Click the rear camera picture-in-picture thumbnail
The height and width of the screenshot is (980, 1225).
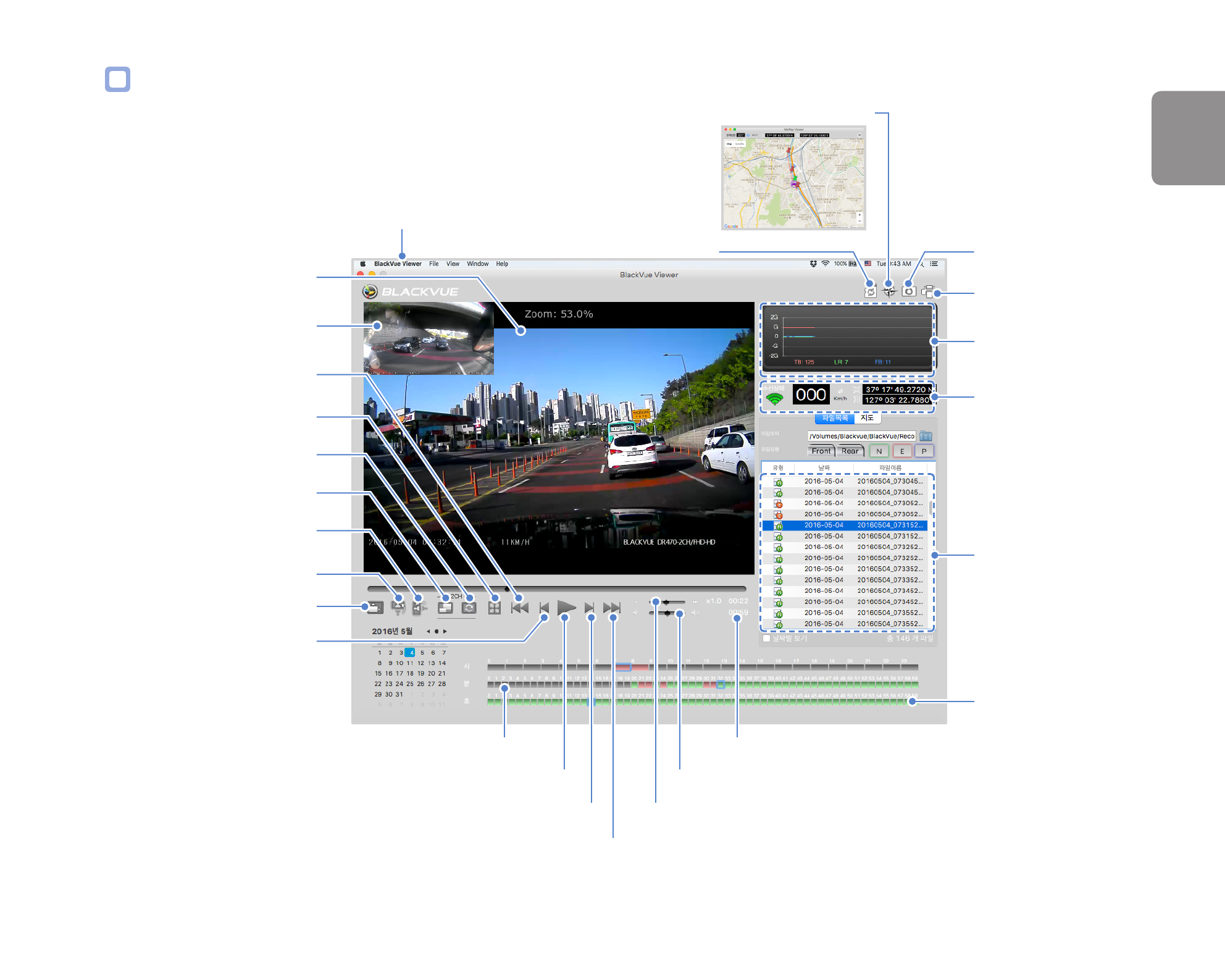pos(429,338)
